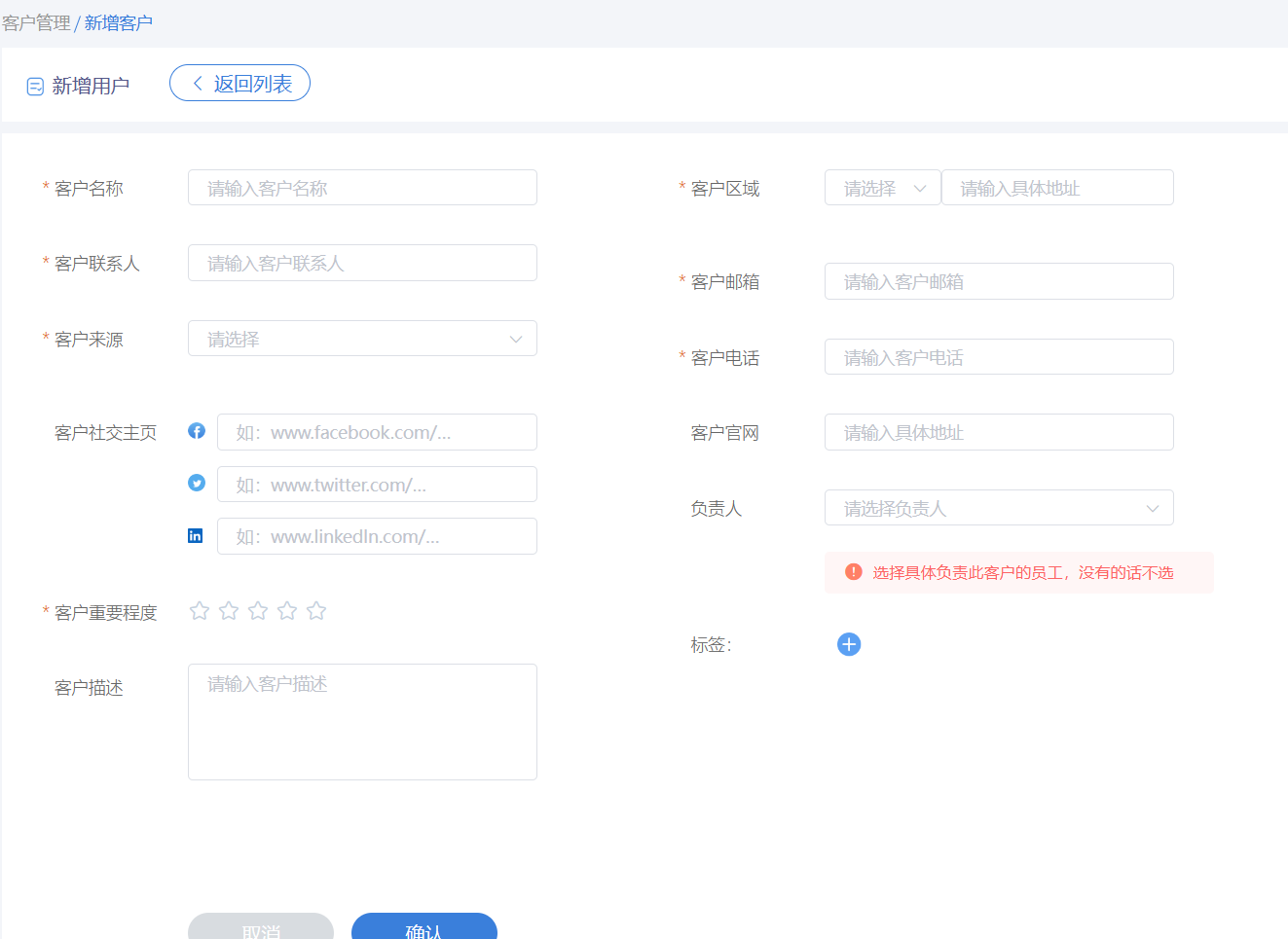Focus the Twitter URL input field
The height and width of the screenshot is (939, 1288).
tap(377, 485)
